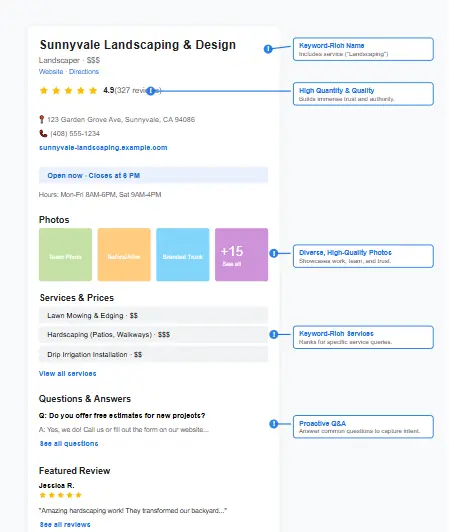
Task: Select Lawn Mowing & Edging service row
Action: [153, 316]
